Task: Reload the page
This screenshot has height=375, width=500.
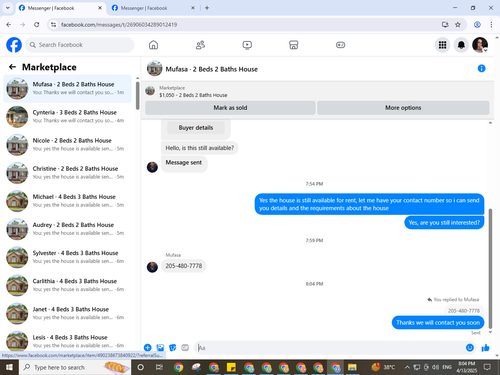Action: [37, 24]
